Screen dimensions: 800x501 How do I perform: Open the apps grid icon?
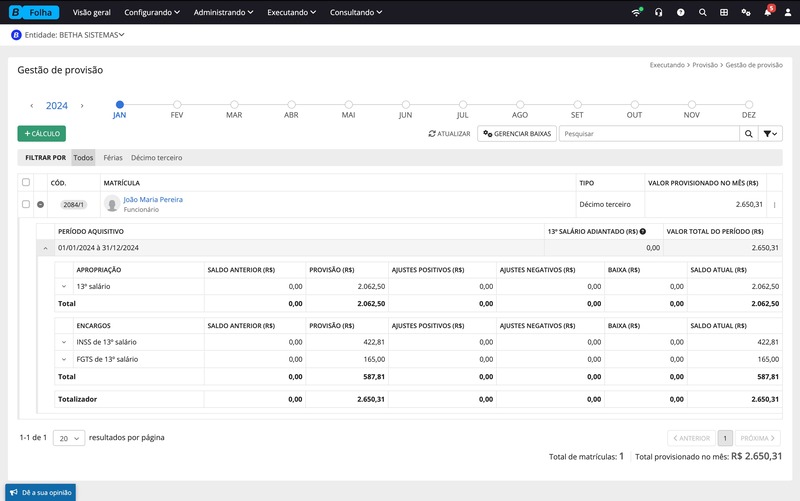coord(724,13)
